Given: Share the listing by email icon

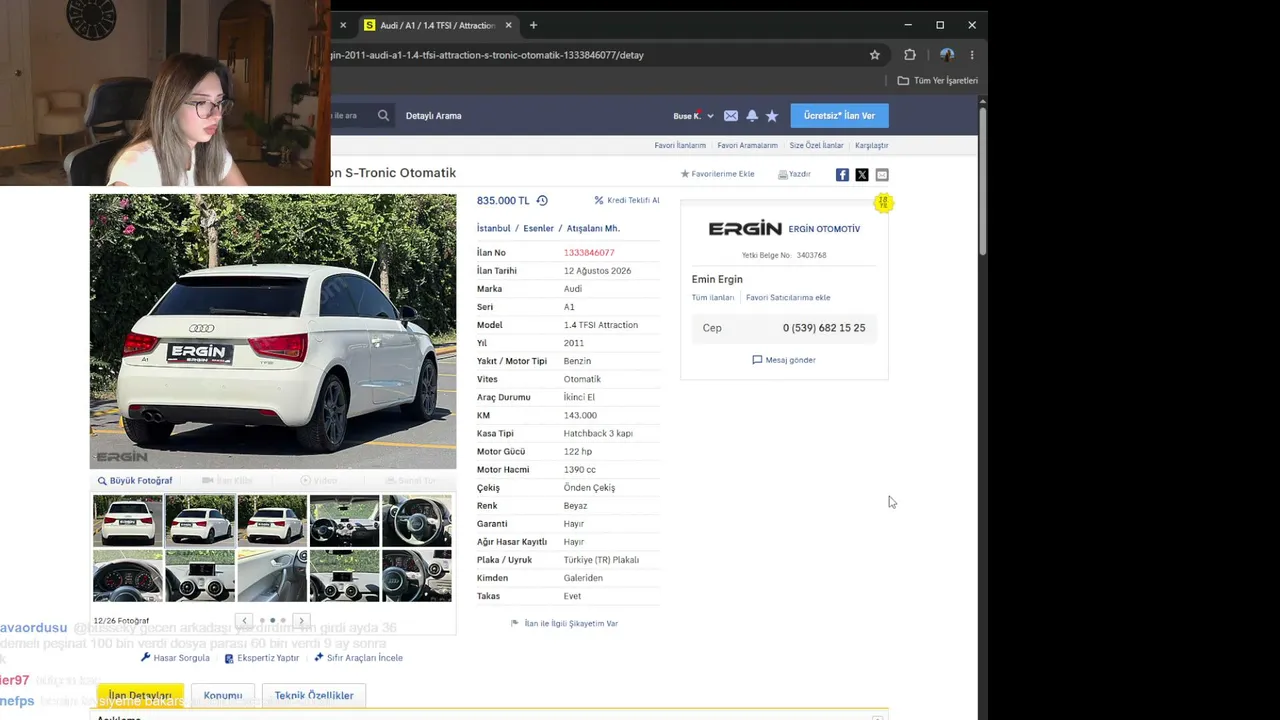Looking at the screenshot, I should coord(882,175).
